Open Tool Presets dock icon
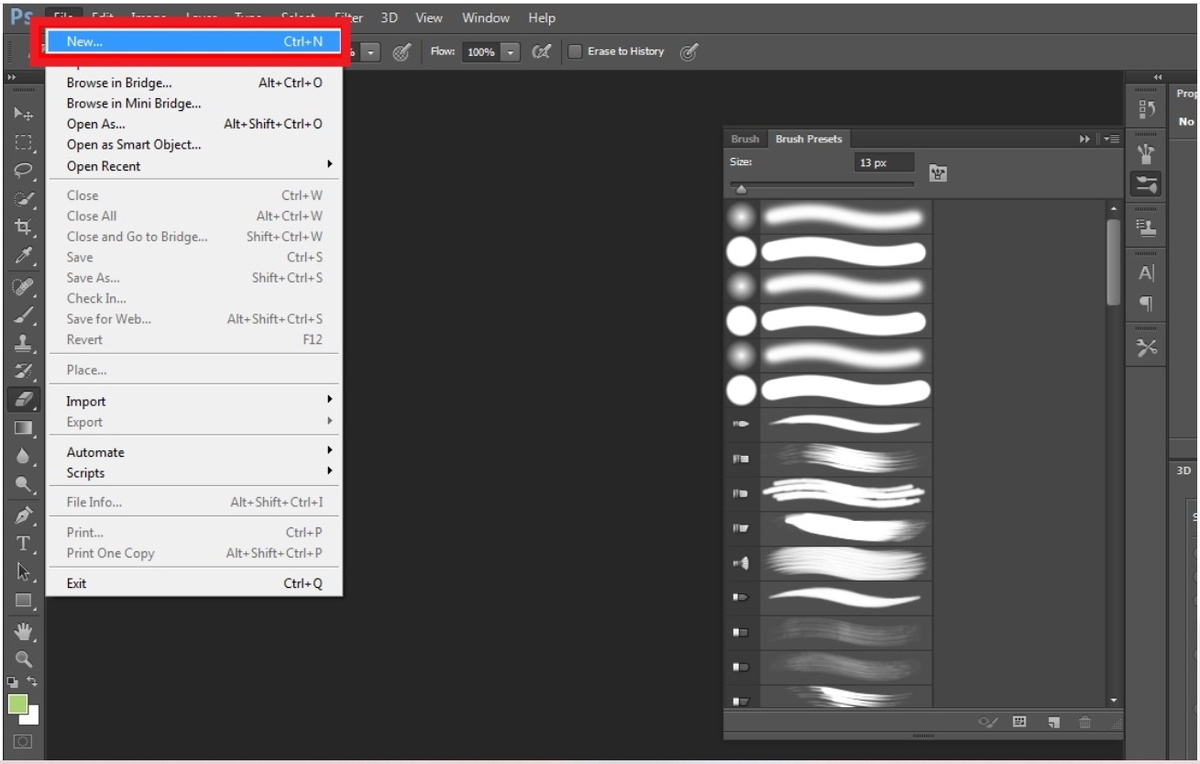1200x764 pixels. (x=1146, y=348)
